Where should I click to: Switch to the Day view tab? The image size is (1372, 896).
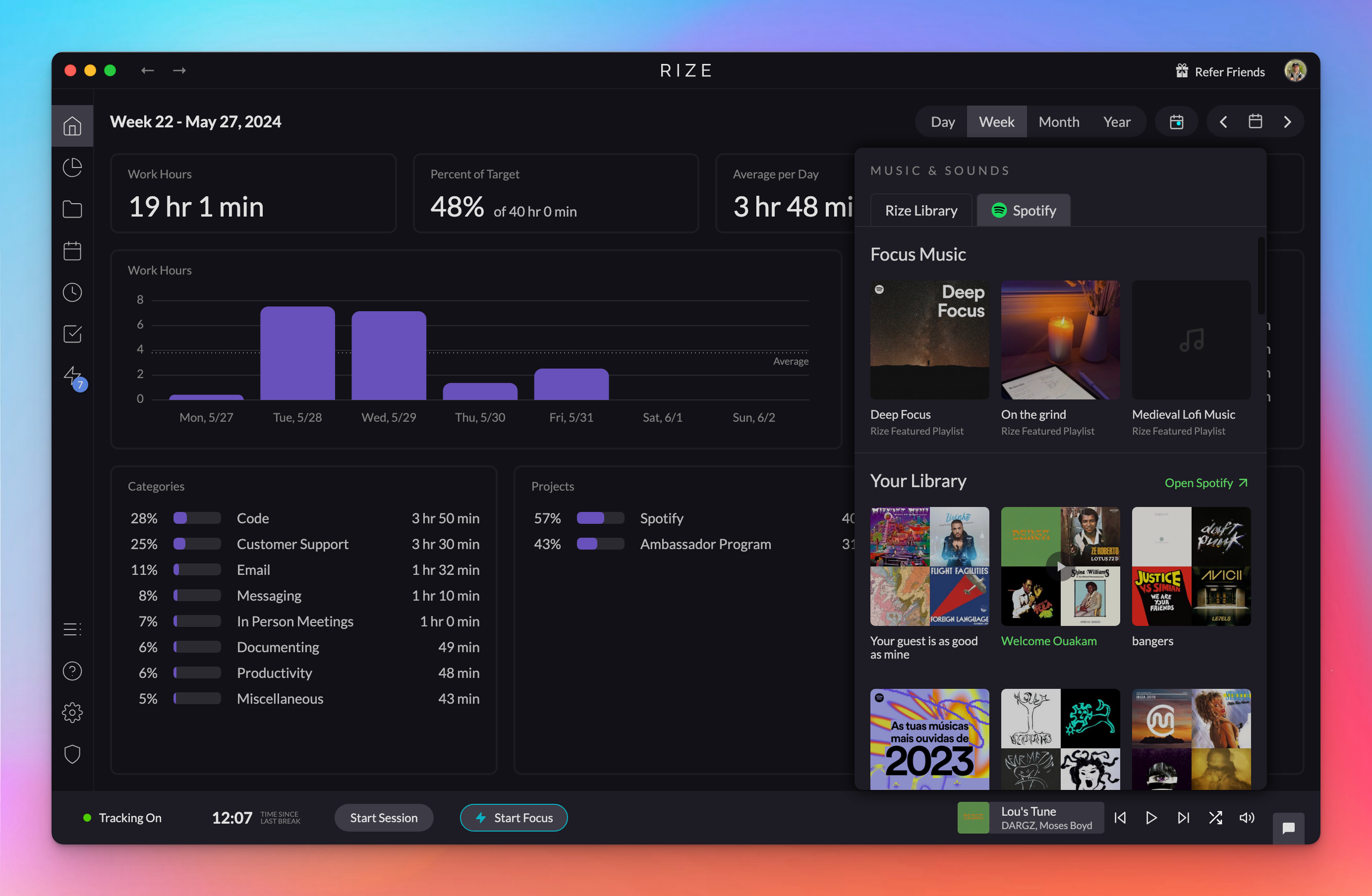(x=943, y=121)
